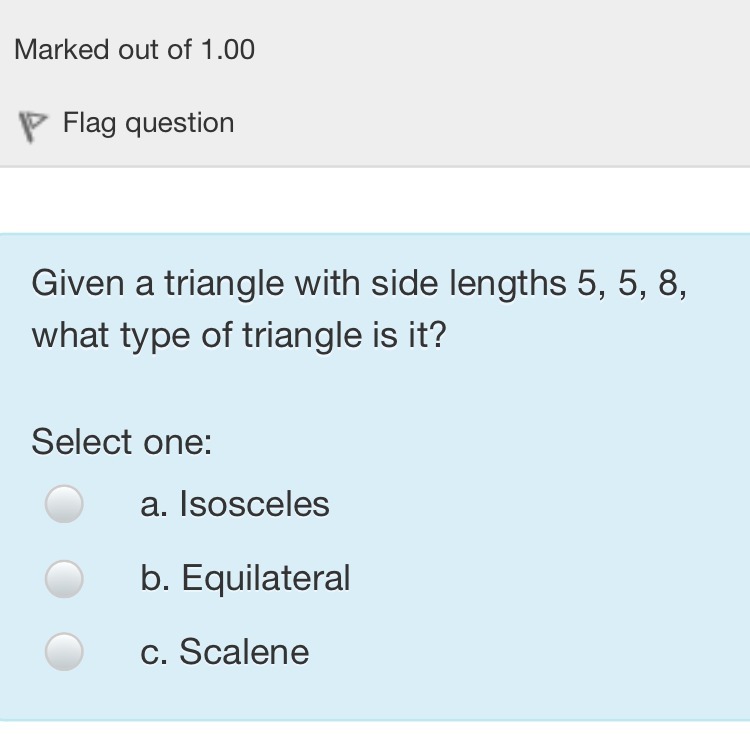The image size is (750, 750).
Task: Click the Flag question link text
Action: (x=148, y=123)
